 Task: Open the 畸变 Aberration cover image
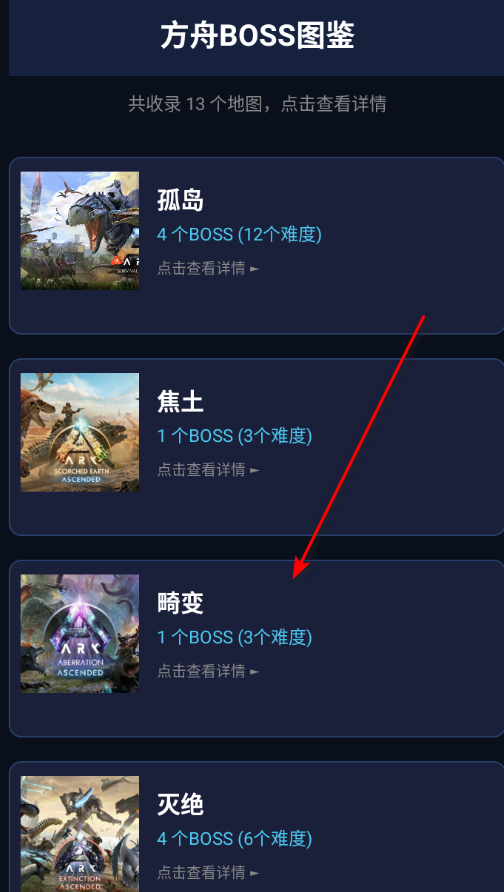pyautogui.click(x=80, y=633)
